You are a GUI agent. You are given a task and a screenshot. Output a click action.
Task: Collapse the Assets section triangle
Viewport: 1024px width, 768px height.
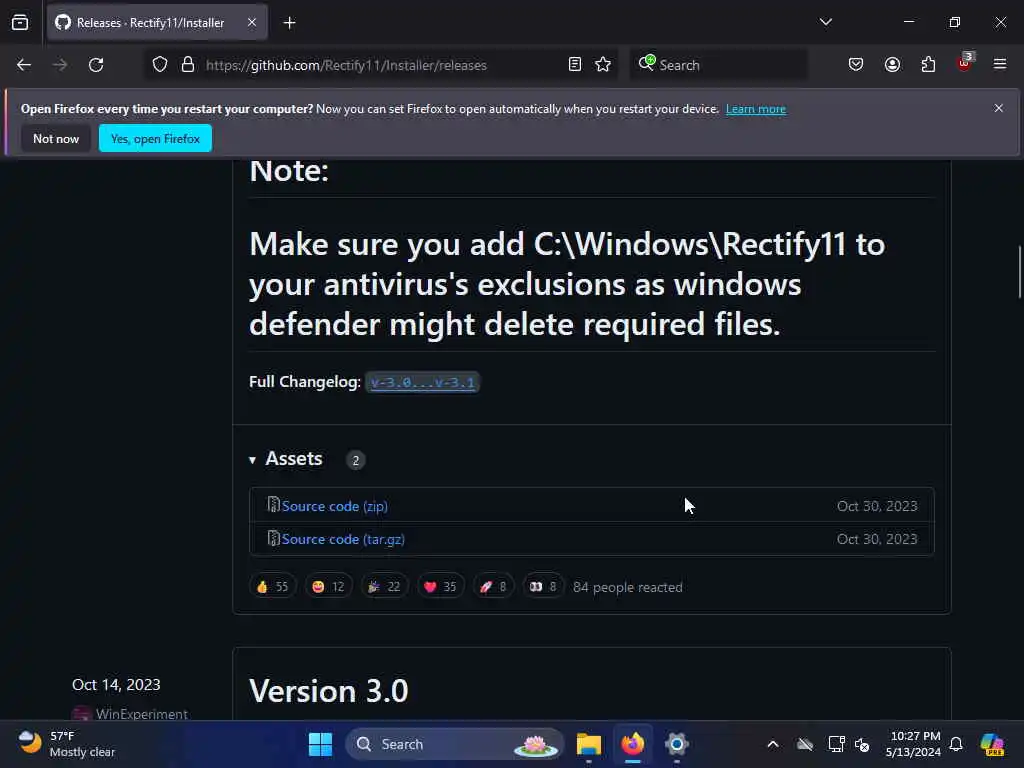pos(253,460)
